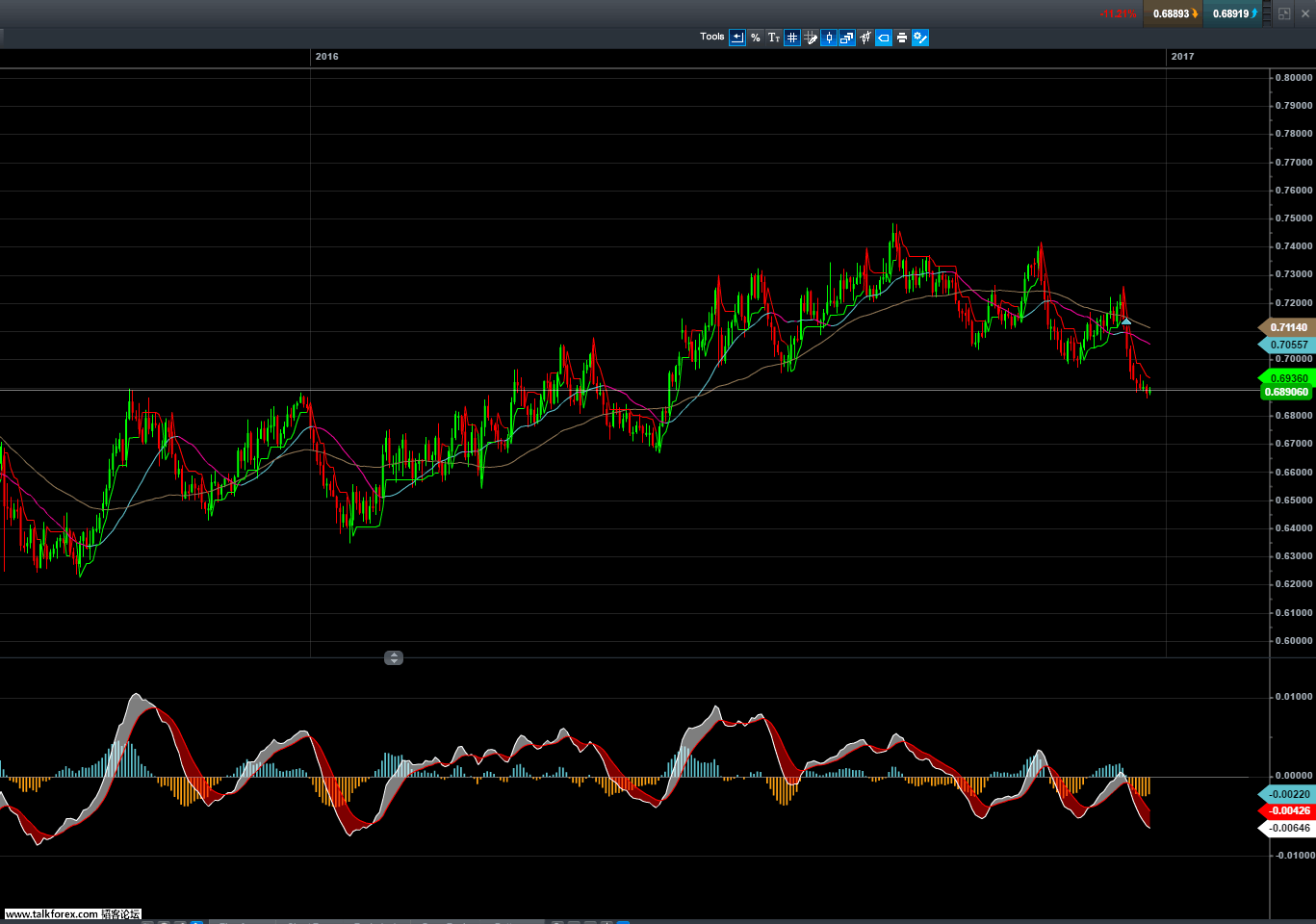Viewport: 1316px width, 924px height.
Task: Select the 0.69360 green price label
Action: (x=1288, y=378)
